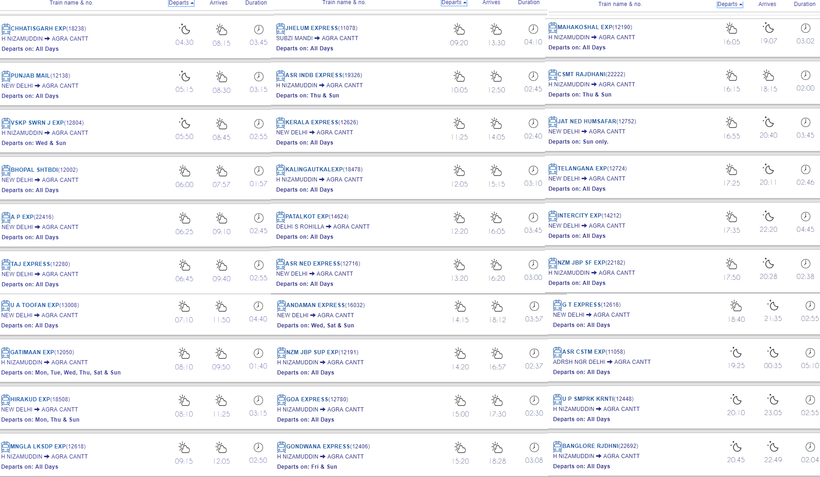This screenshot has width=820, height=477.
Task: Click the Arrives header in the left column
Action: tap(218, 3)
